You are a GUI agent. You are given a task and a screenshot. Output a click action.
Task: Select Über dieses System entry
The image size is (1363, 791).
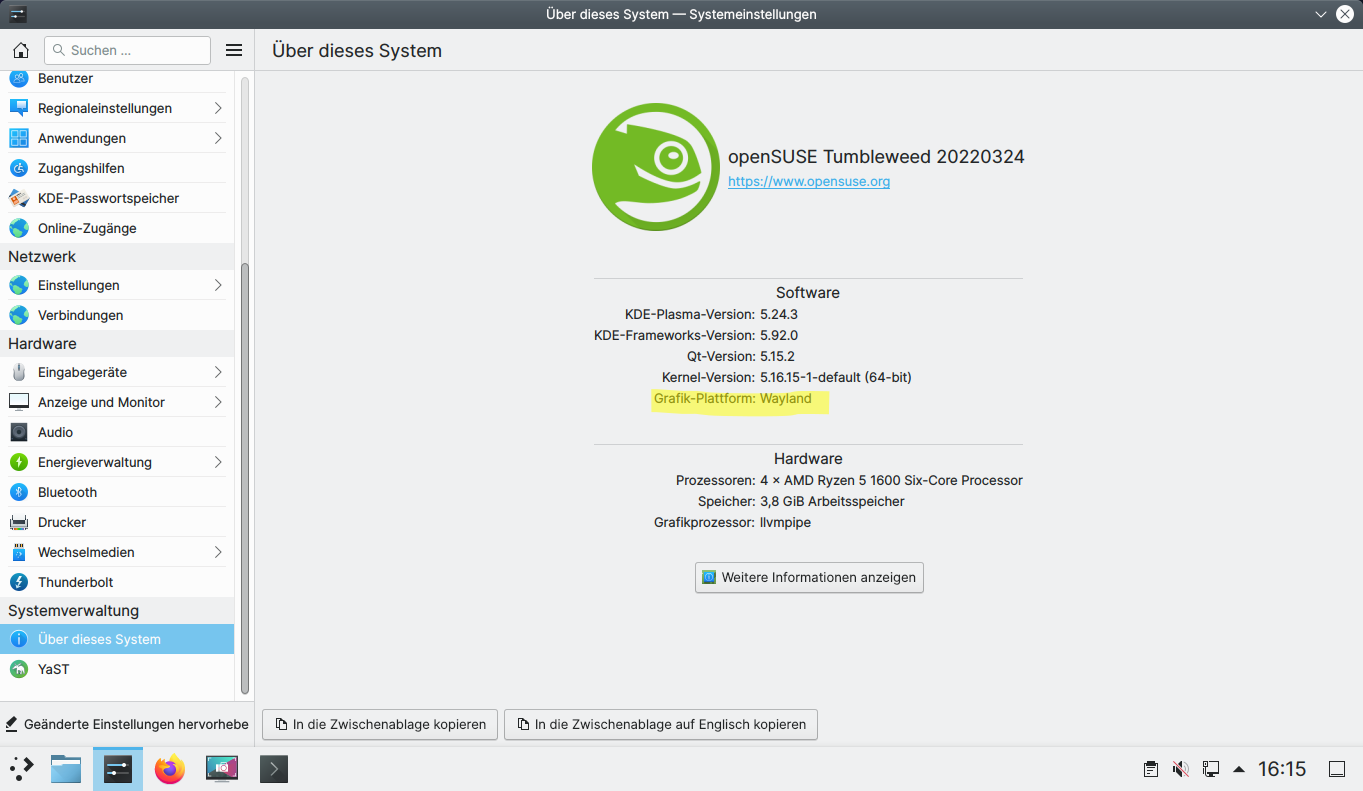click(x=117, y=639)
